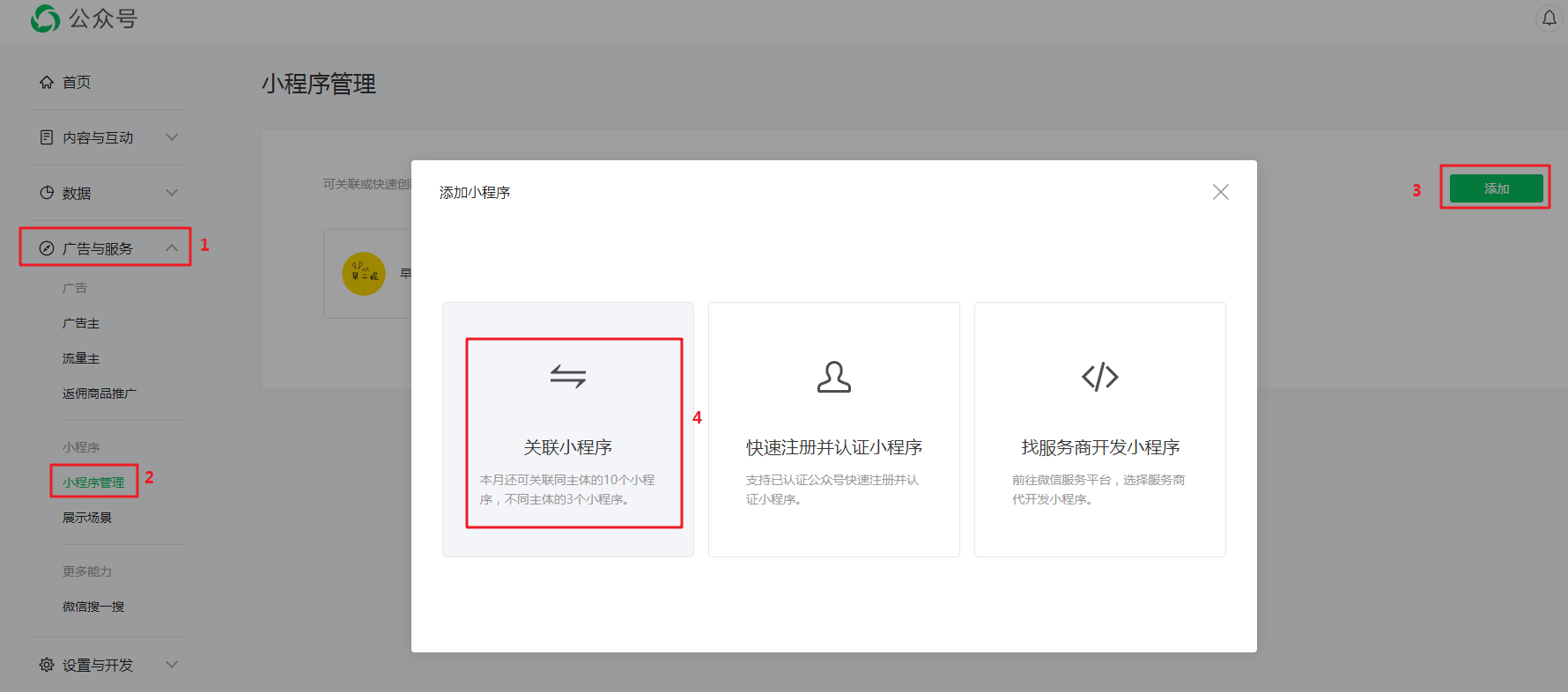1568x692 pixels.
Task: Open 微信搜一搜 submenu item
Action: click(x=93, y=607)
